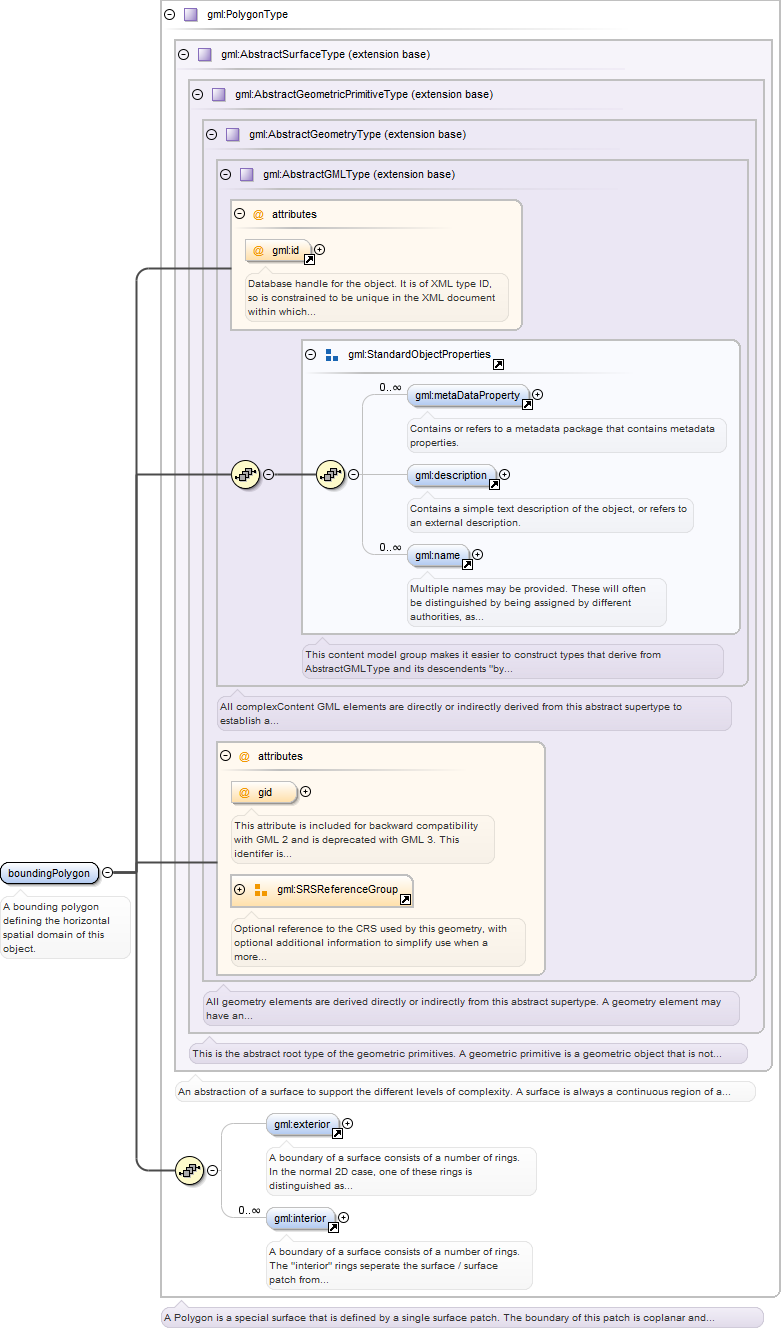Screen dimensions: 782x1331
Task: Collapse the upper attributes group
Action: 240,214
